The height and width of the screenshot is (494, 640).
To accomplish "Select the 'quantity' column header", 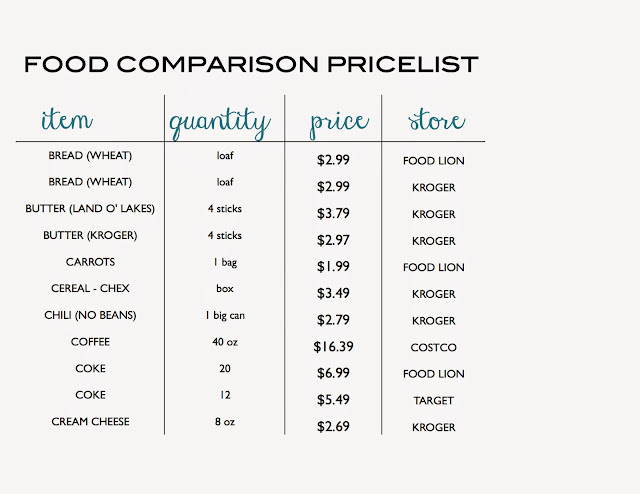I will (219, 122).
